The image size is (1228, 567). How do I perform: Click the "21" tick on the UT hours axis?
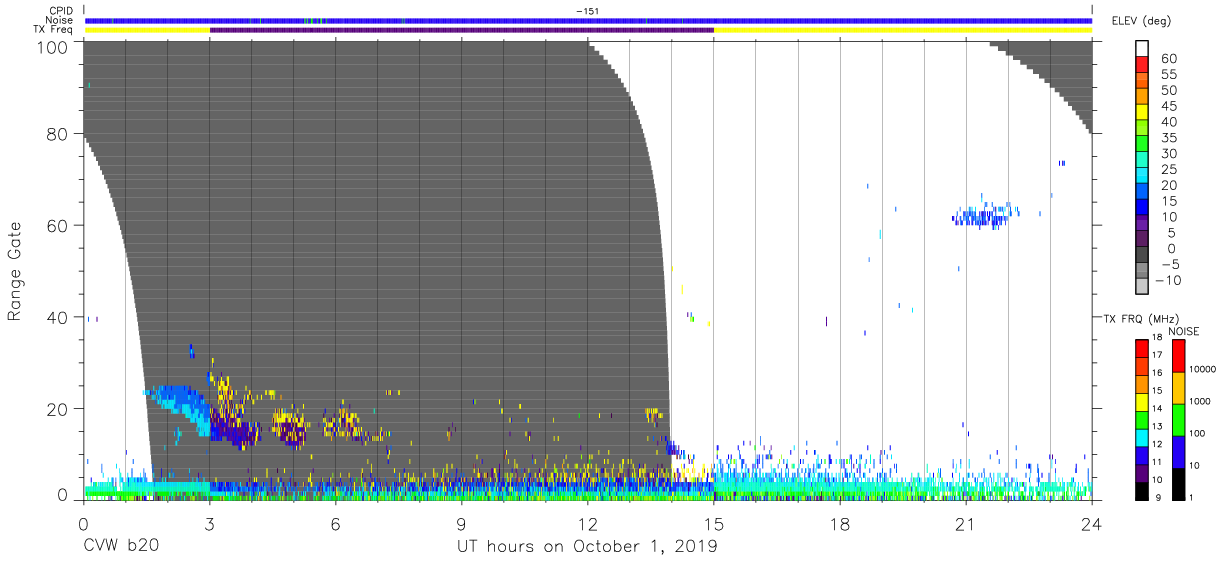pyautogui.click(x=966, y=524)
